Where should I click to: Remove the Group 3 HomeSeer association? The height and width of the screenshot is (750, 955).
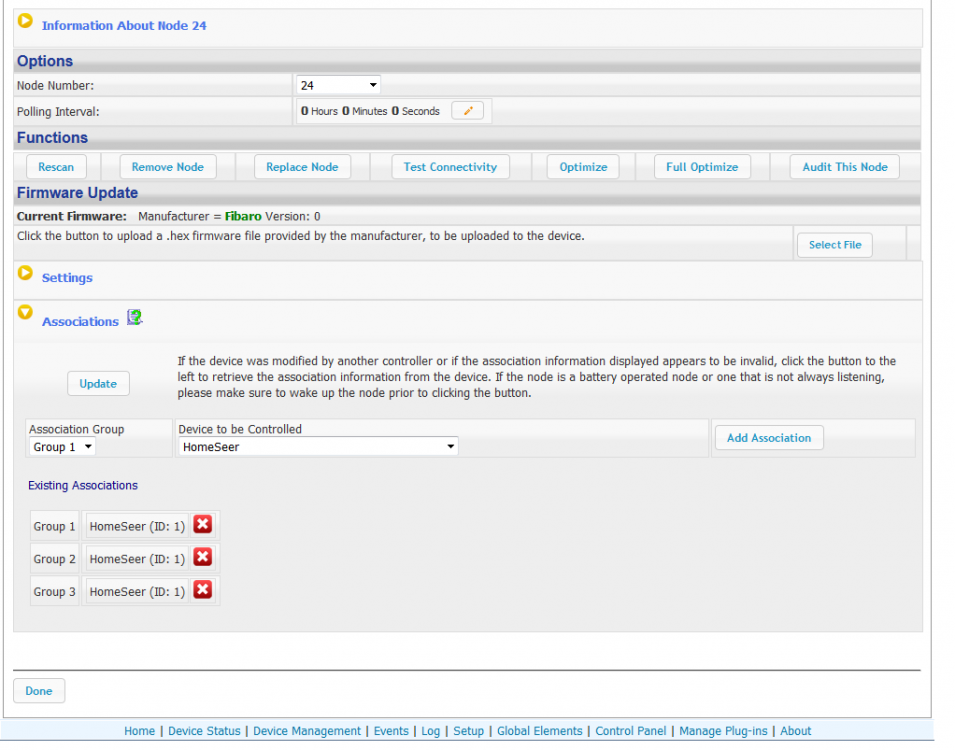tap(202, 591)
